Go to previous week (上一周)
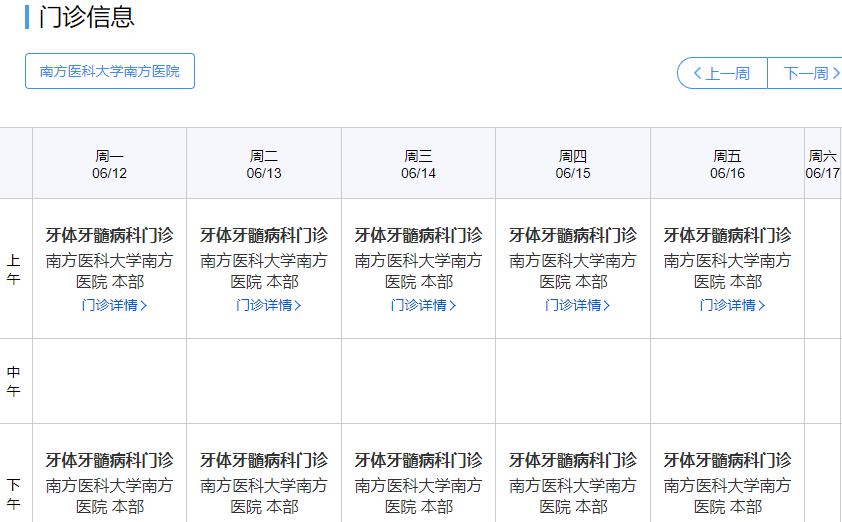This screenshot has width=842, height=522. [722, 73]
